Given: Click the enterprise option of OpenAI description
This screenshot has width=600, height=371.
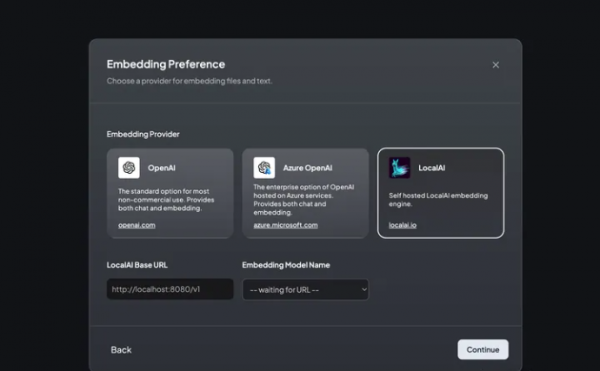Looking at the screenshot, I should pos(304,200).
